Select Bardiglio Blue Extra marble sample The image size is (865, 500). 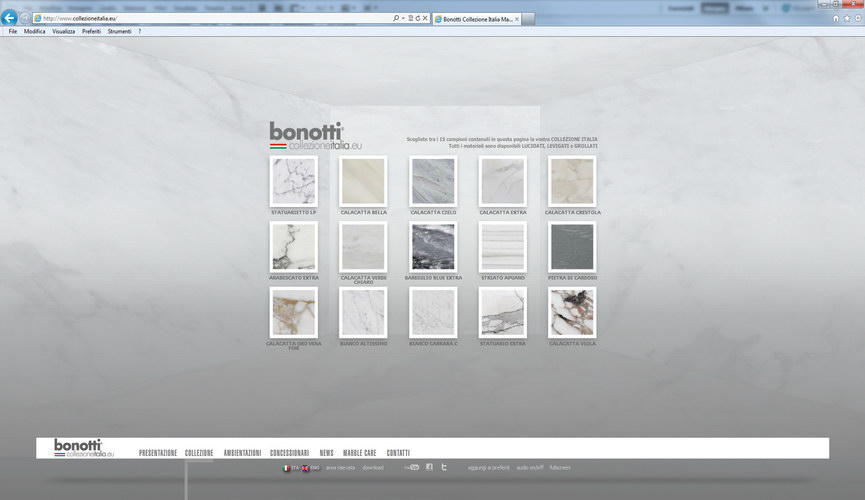pyautogui.click(x=433, y=247)
